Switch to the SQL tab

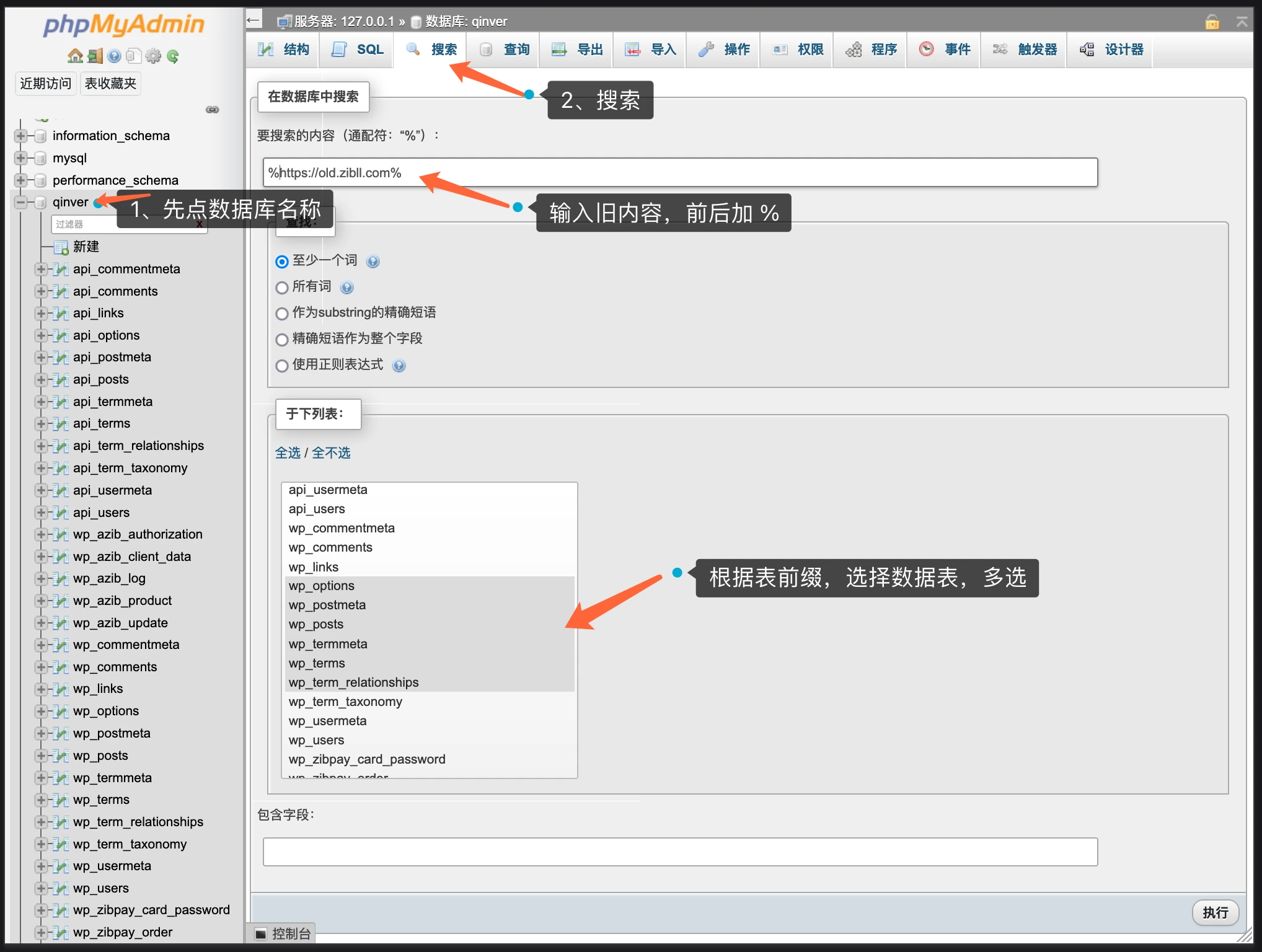356,50
